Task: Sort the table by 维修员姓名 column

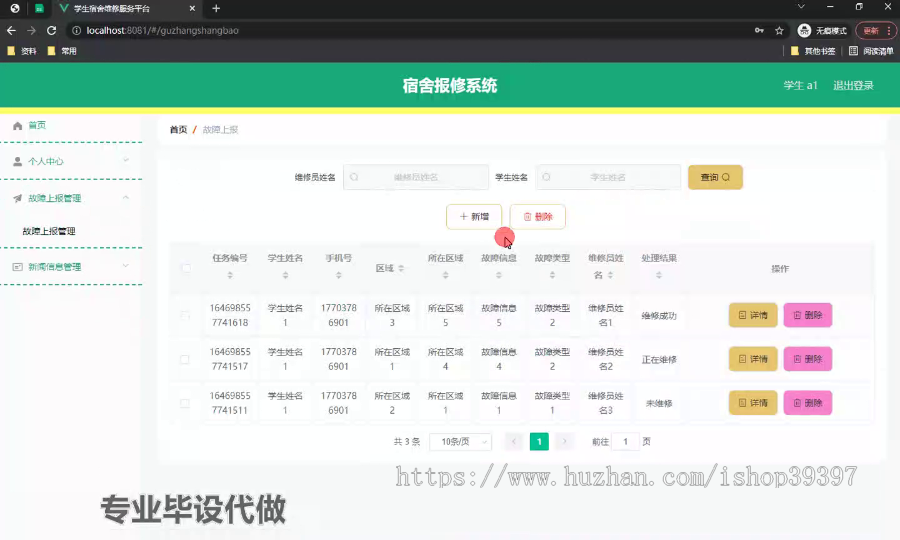Action: click(x=610, y=275)
